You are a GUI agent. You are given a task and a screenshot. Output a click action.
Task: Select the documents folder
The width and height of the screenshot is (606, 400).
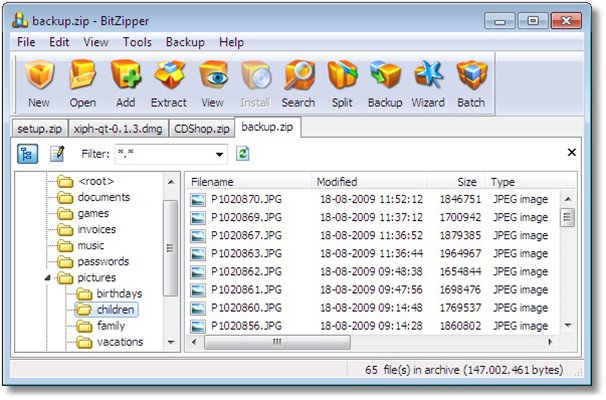tap(104, 197)
